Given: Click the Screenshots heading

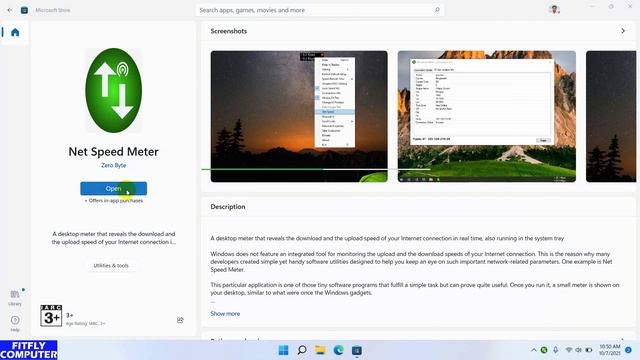Looking at the screenshot, I should coord(229,31).
